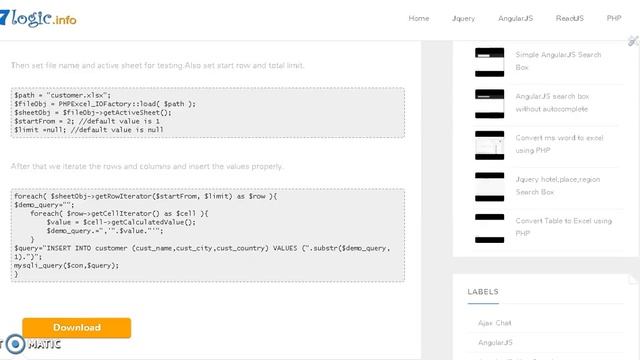Open the Jquery menu item
The width and height of the screenshot is (640, 360).
tap(463, 18)
